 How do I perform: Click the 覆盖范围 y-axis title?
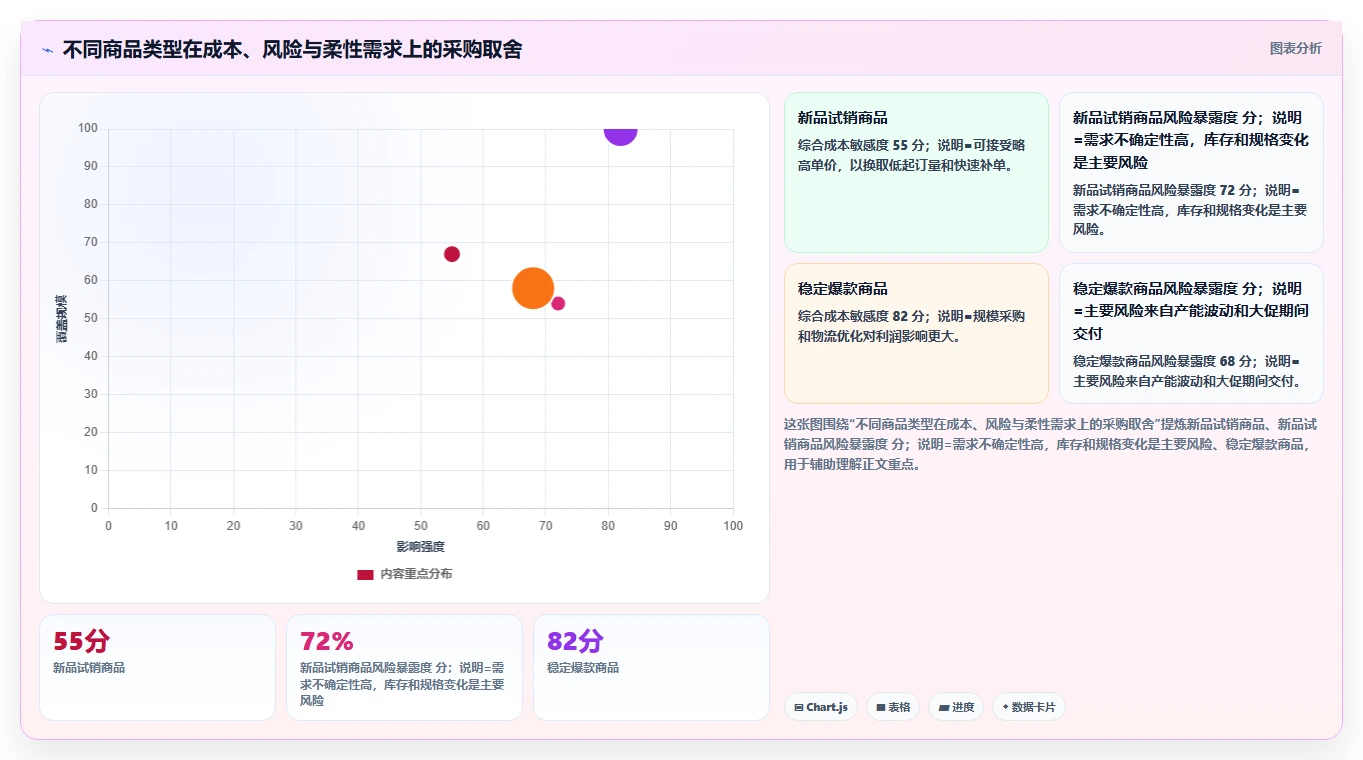(x=62, y=319)
